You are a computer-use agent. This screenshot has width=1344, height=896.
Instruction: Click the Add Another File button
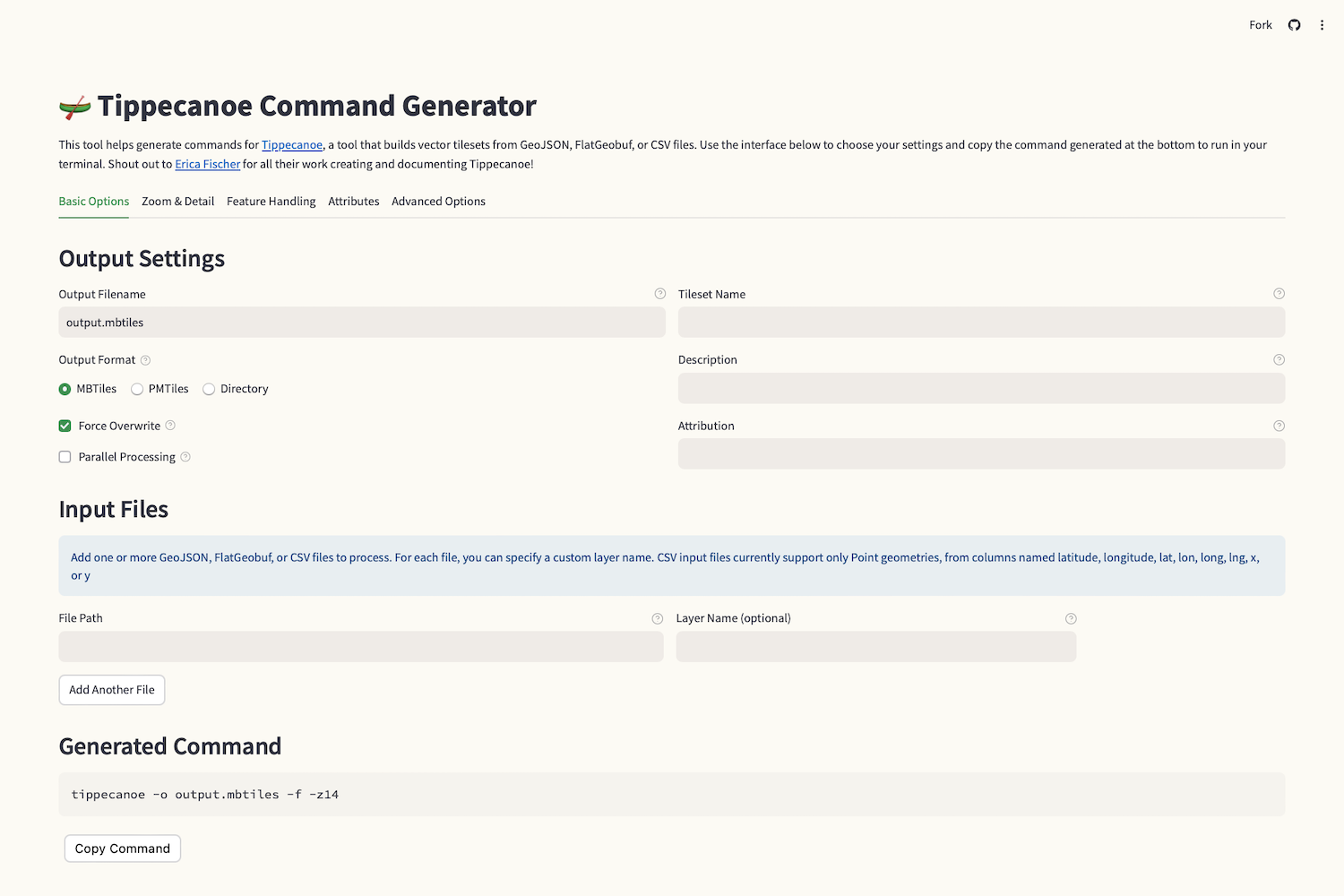coord(112,690)
